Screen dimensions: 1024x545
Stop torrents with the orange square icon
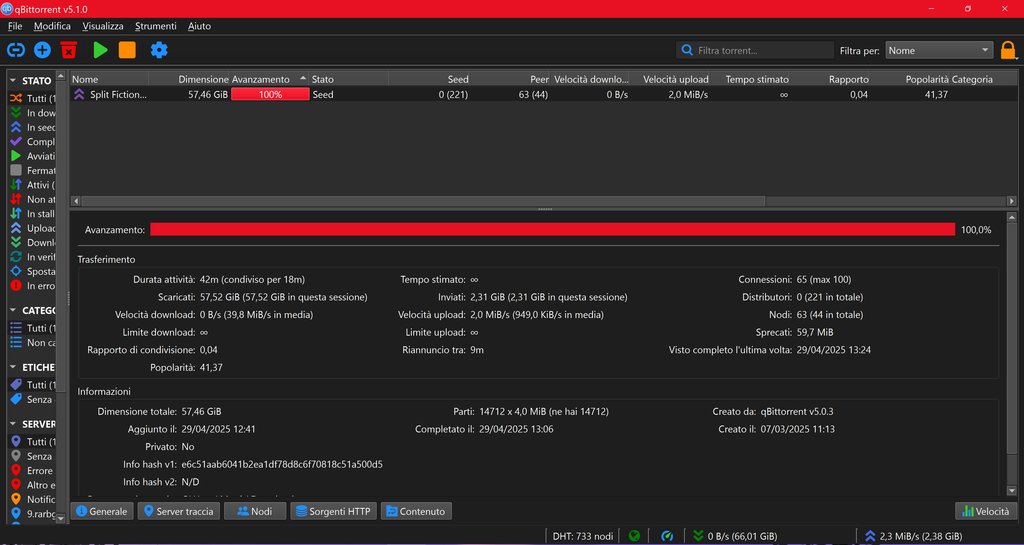127,50
